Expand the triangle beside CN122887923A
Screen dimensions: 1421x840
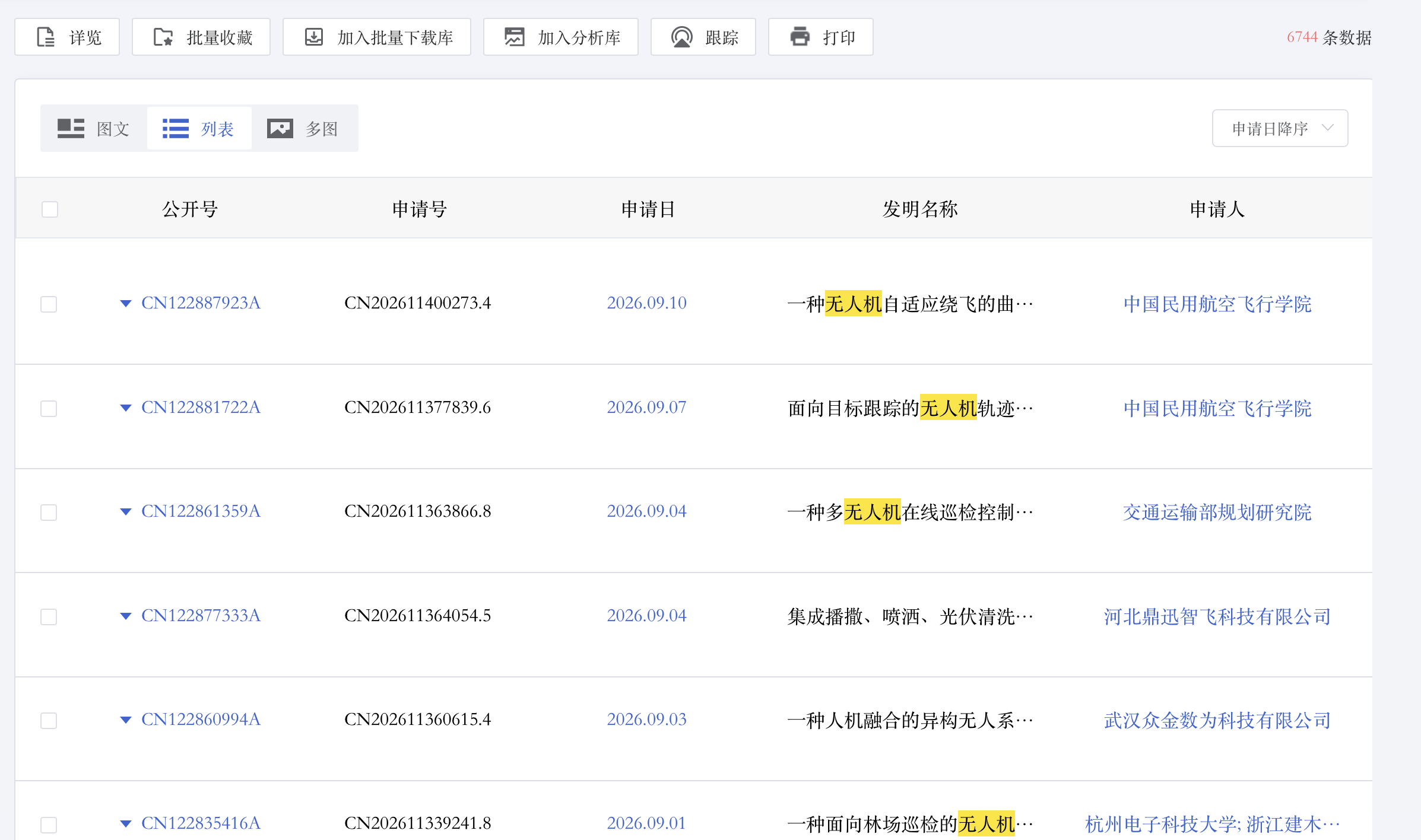(125, 304)
